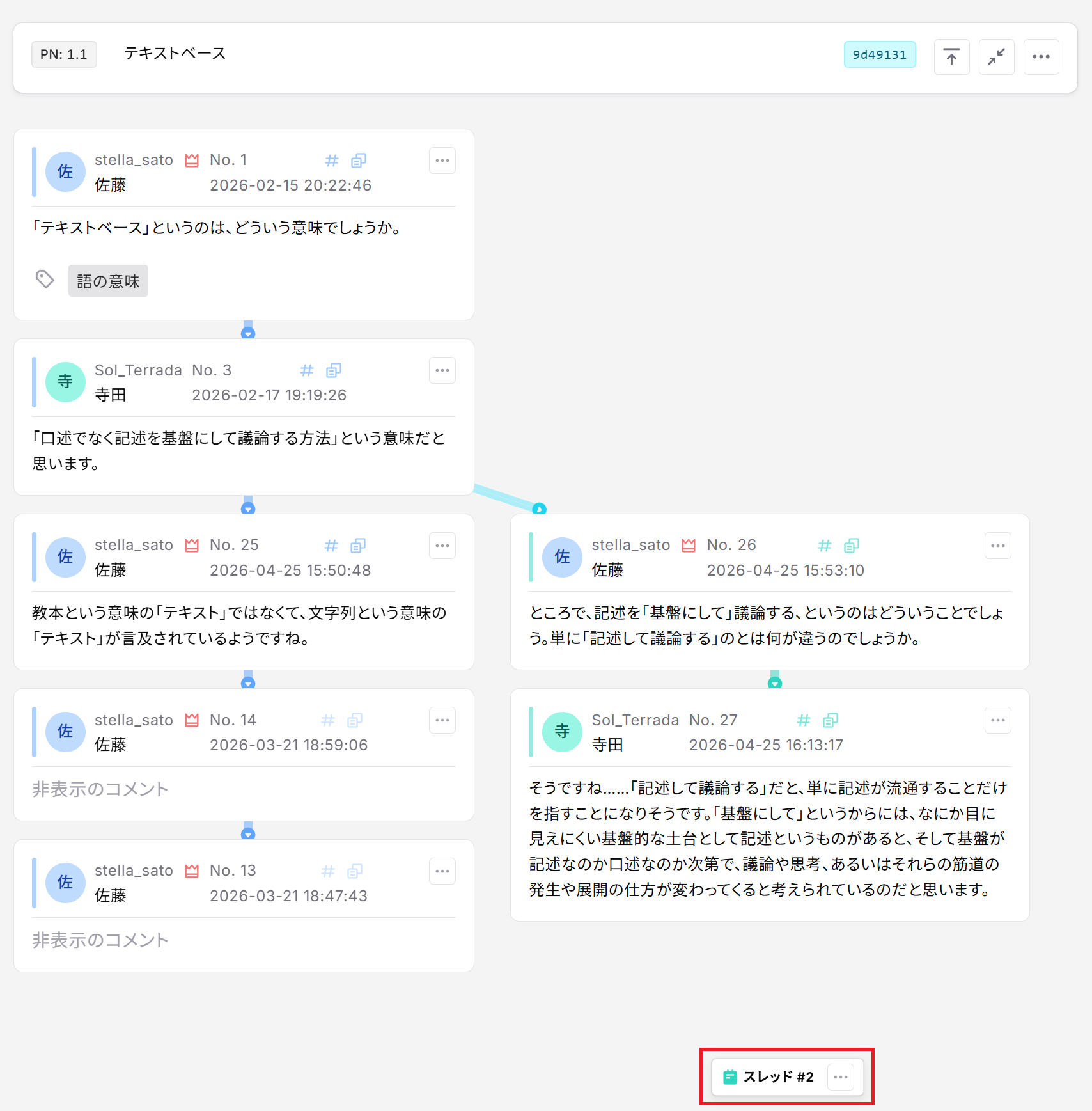Viewport: 1092px width, 1111px height.
Task: Click the 寺 avatar on comment No. 3
Action: click(65, 382)
